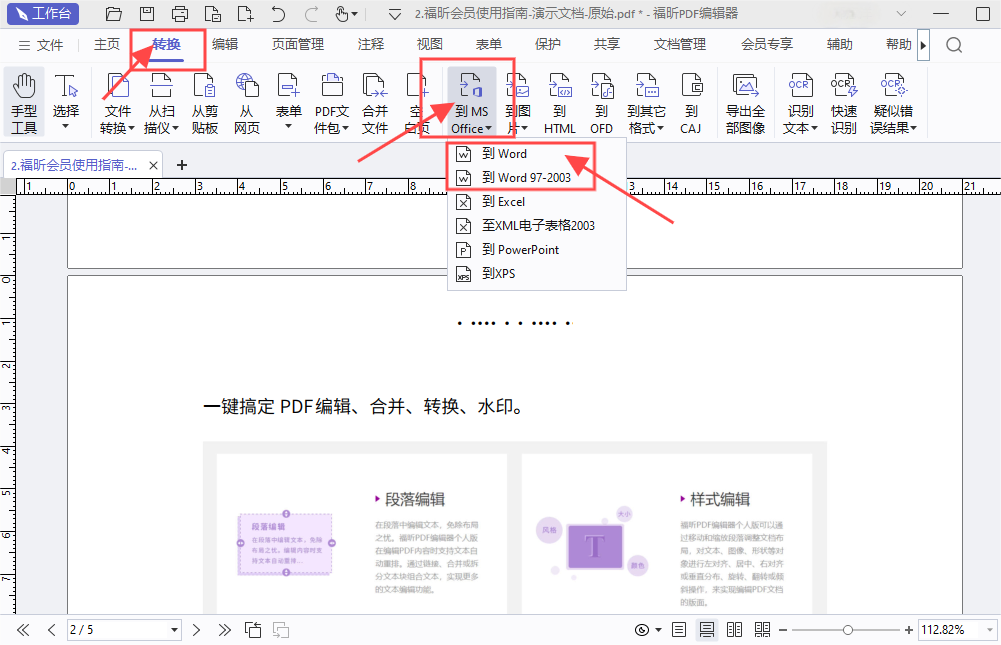
Task: Enable continuous page view mode
Action: pyautogui.click(x=707, y=630)
